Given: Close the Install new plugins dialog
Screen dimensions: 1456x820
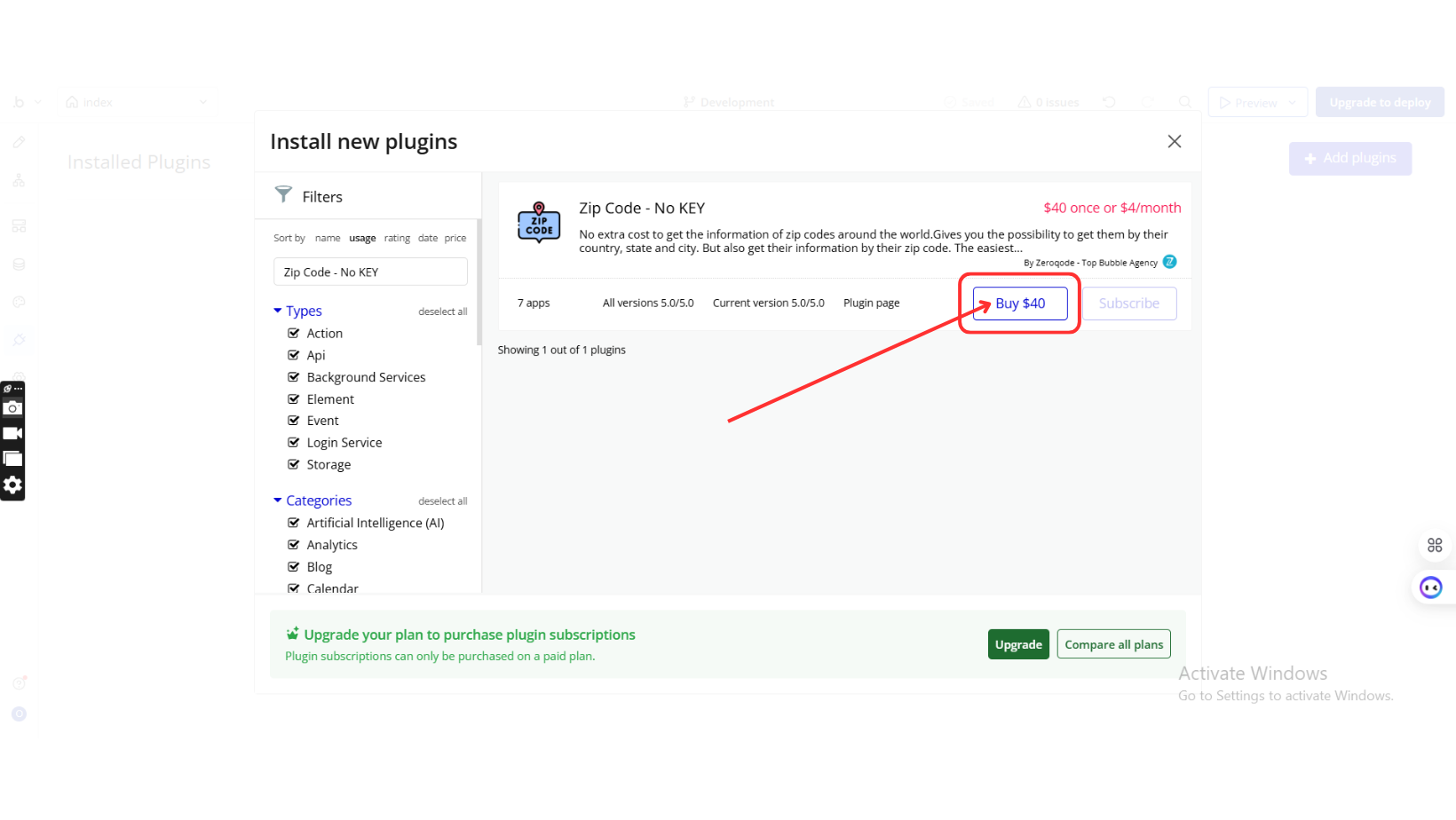Looking at the screenshot, I should pos(1175,141).
